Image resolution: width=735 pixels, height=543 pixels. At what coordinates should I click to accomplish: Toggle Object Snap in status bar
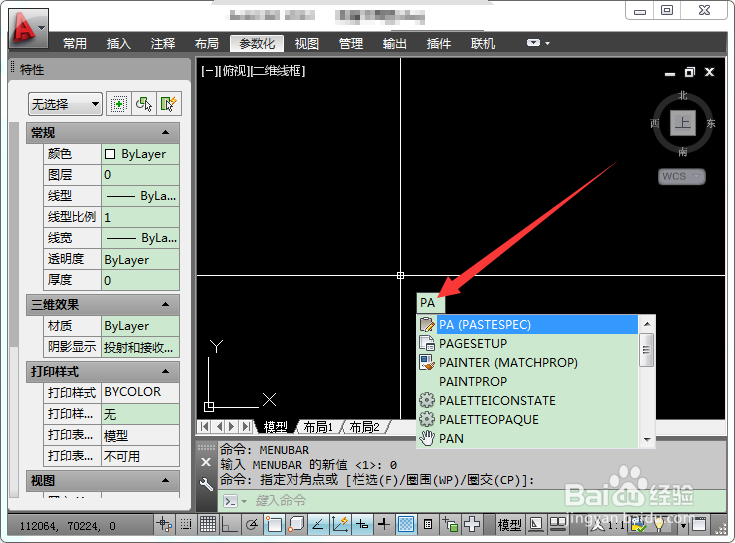tap(274, 524)
